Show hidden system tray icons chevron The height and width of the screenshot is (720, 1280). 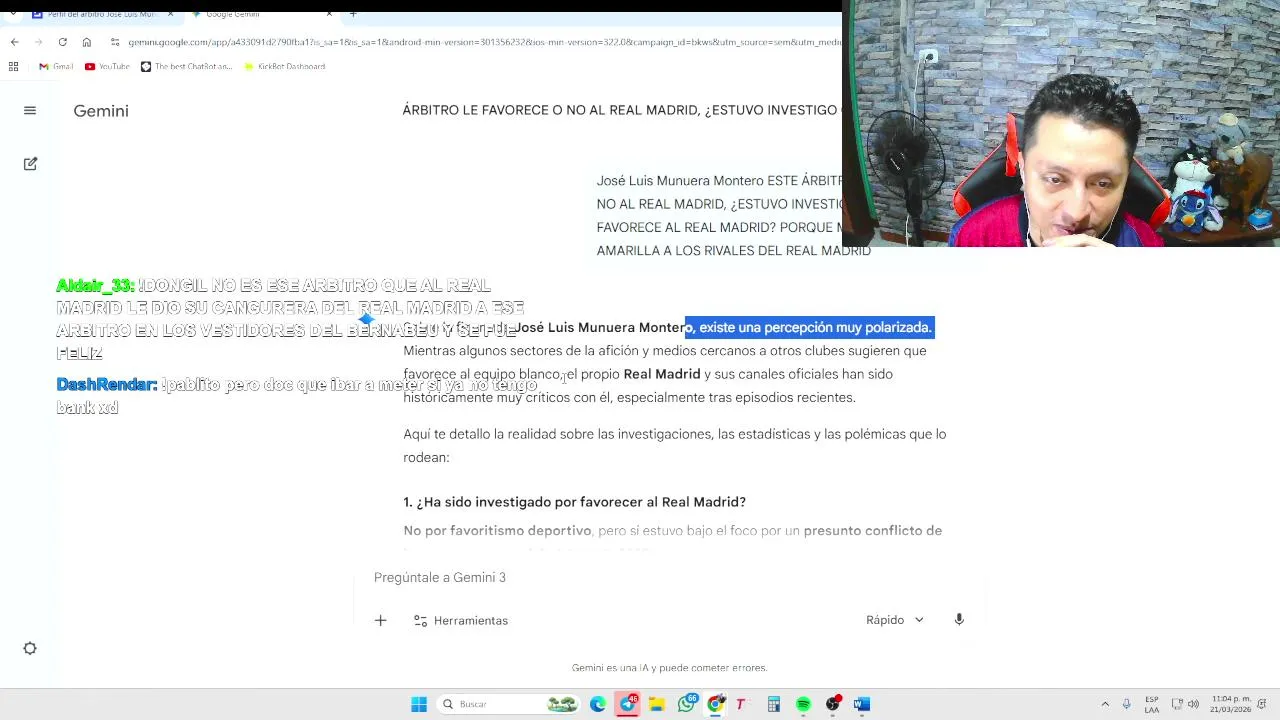(x=1105, y=704)
